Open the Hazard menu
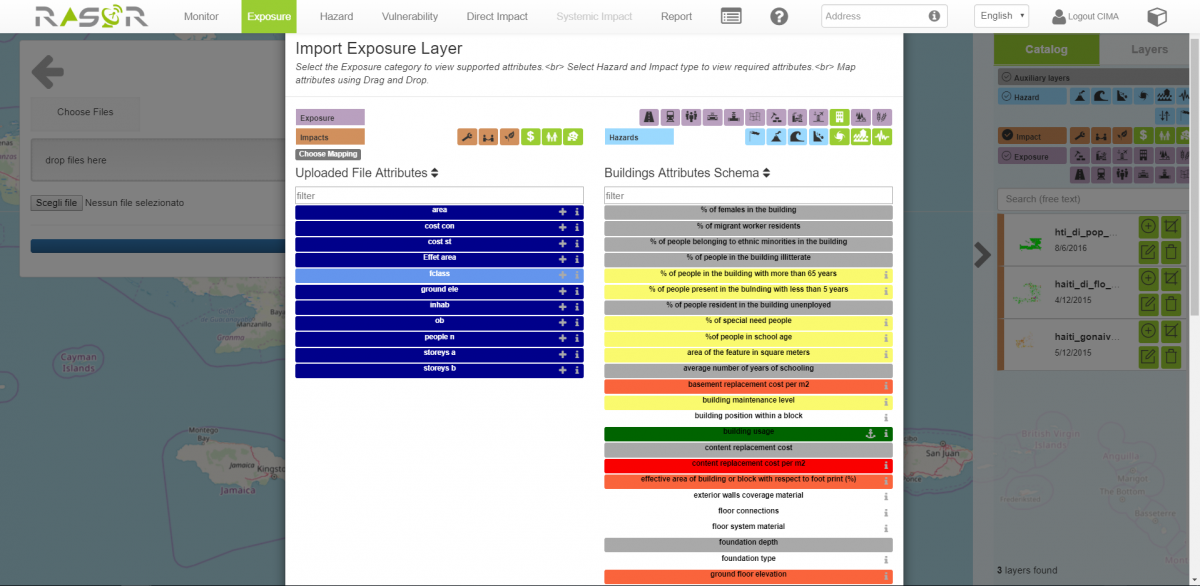 336,16
